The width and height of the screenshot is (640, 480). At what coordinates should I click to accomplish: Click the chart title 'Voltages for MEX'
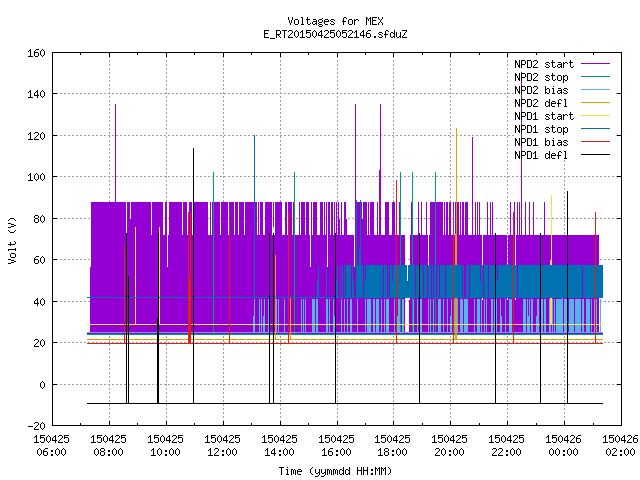click(x=335, y=21)
